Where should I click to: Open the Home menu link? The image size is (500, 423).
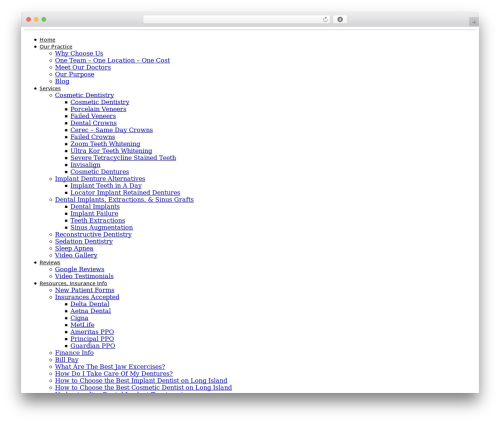pyautogui.click(x=47, y=40)
